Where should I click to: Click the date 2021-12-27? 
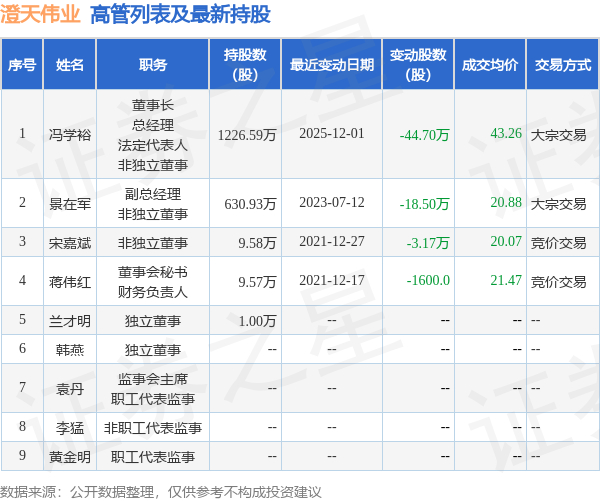[332, 242]
